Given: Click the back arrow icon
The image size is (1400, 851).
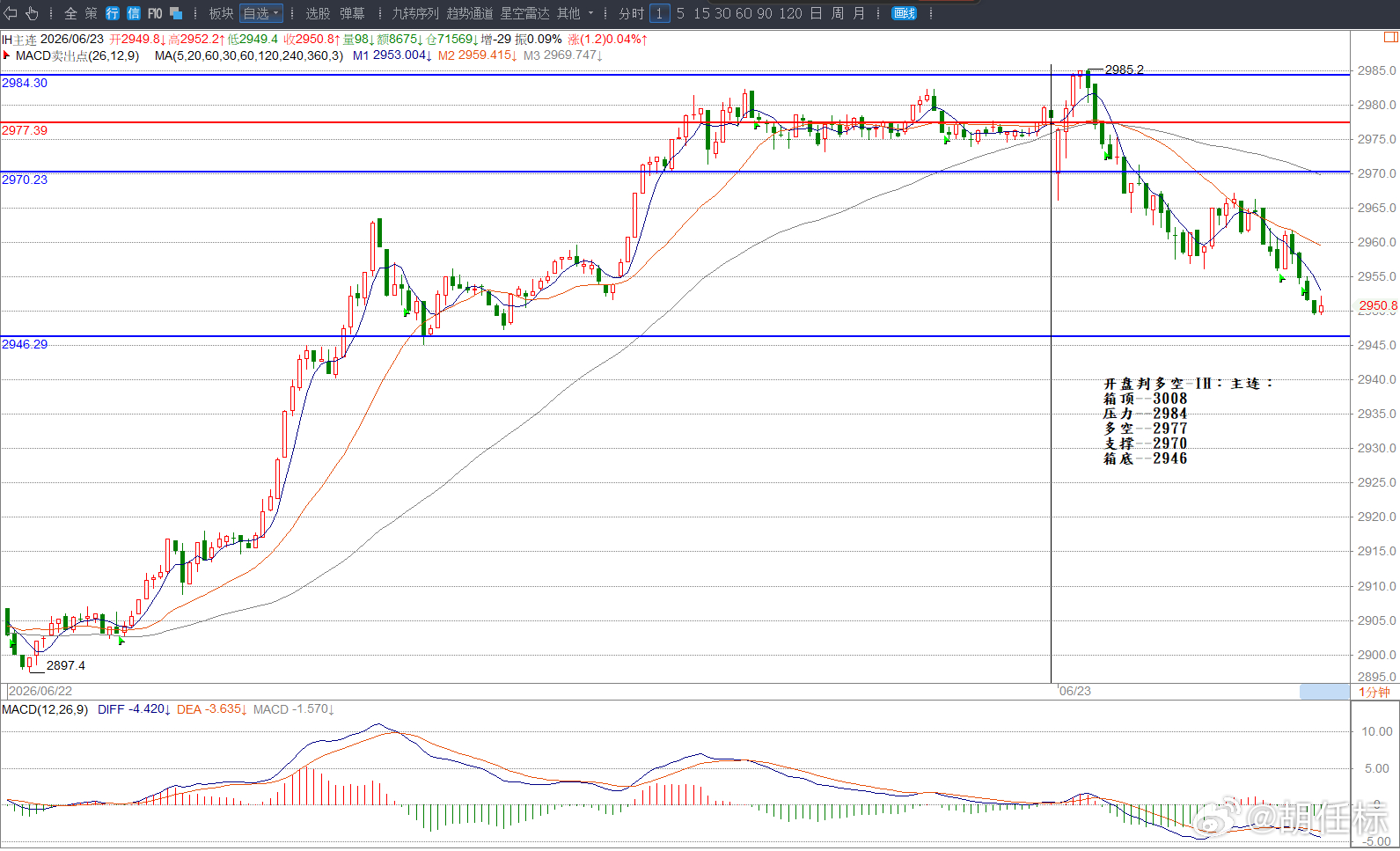Looking at the screenshot, I should [x=11, y=13].
